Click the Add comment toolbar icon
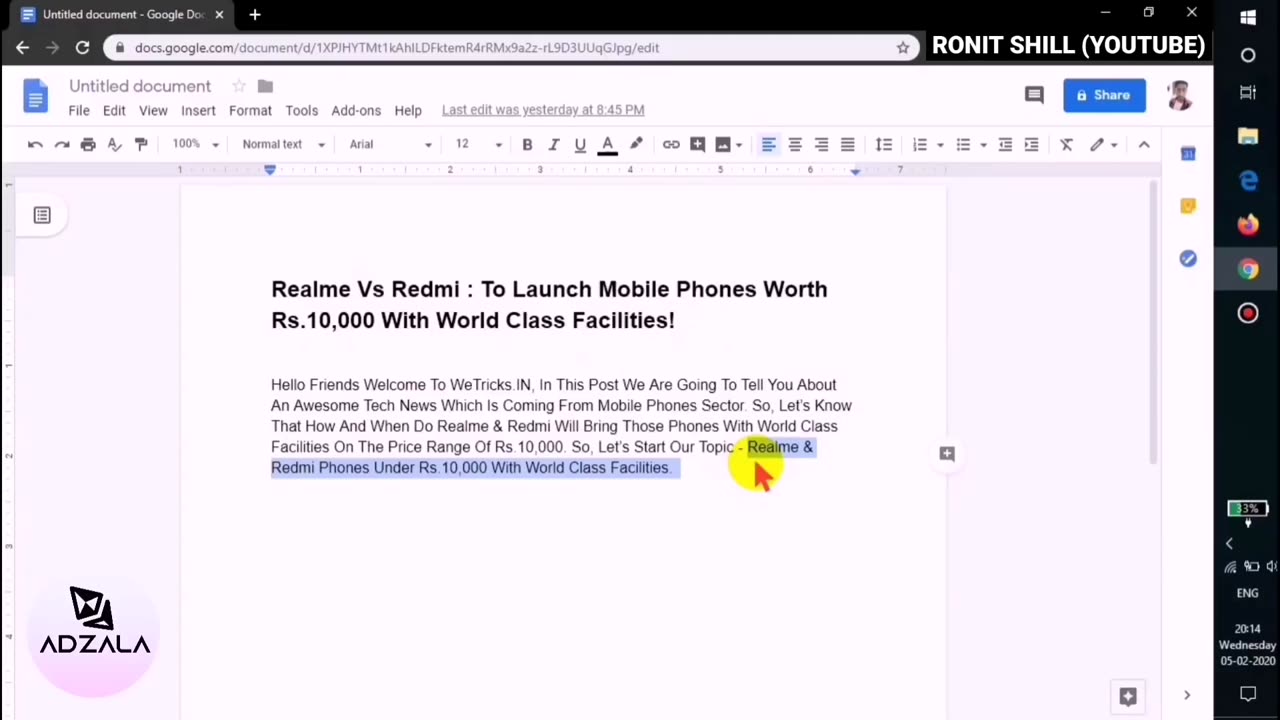The height and width of the screenshot is (720, 1280). point(698,145)
